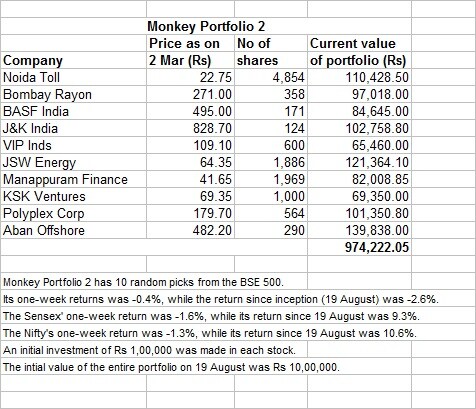Viewport: 476px width, 409px height.
Task: Select Noida Toll value cell 110,428.50
Action: coord(359,77)
